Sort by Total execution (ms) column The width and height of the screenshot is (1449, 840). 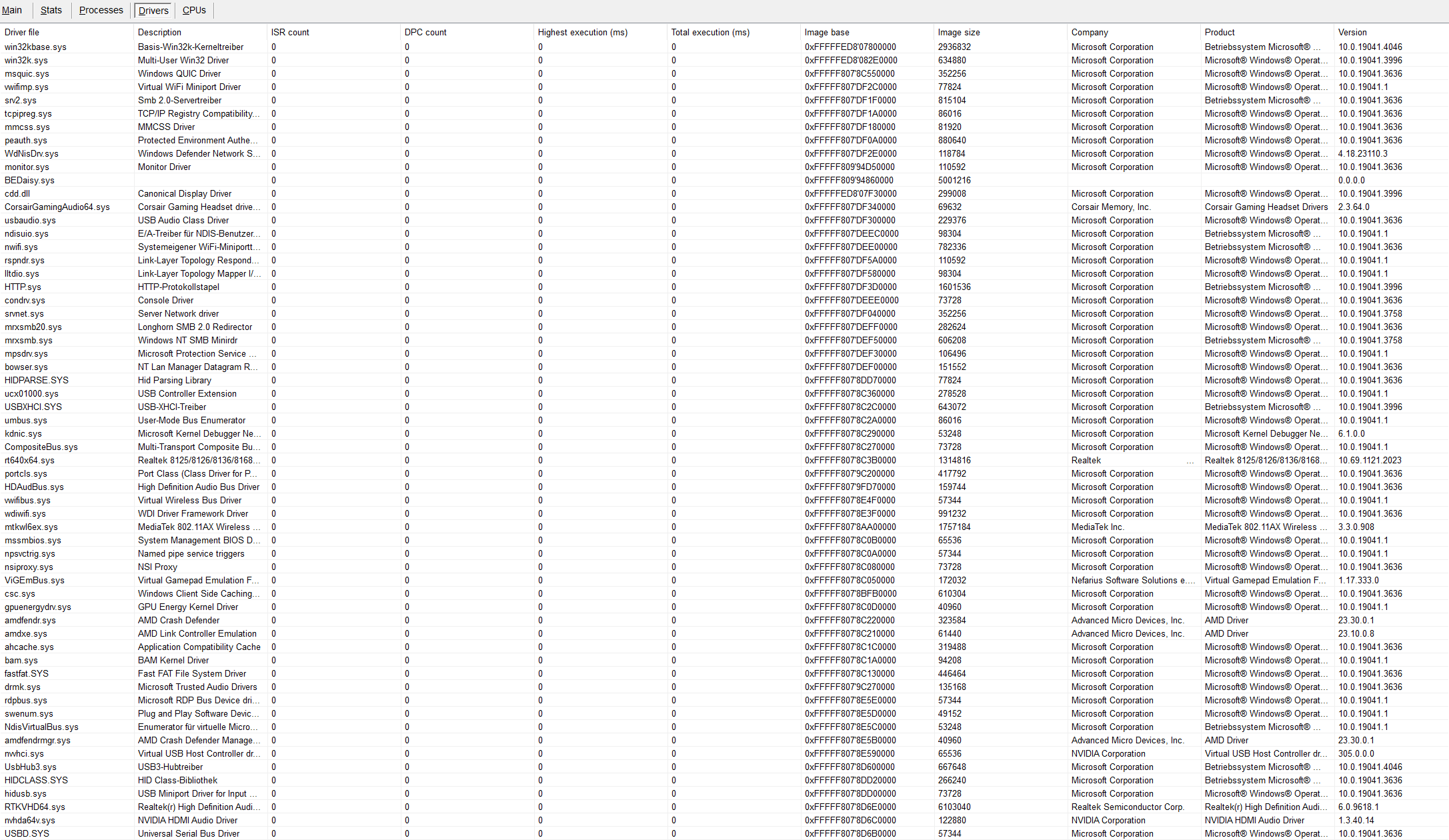pyautogui.click(x=710, y=32)
